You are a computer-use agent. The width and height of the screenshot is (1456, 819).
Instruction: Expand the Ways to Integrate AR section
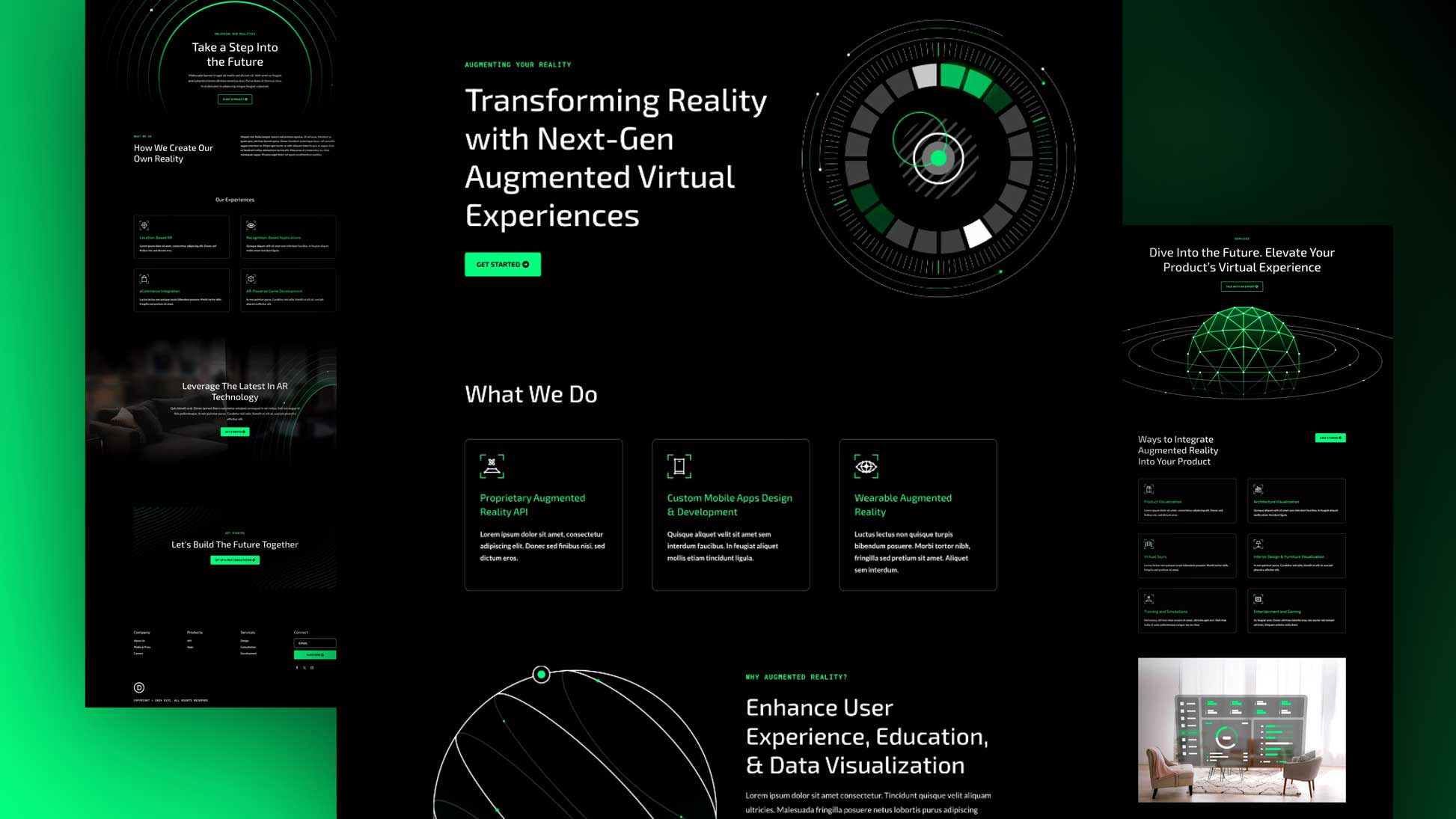pyautogui.click(x=1330, y=437)
